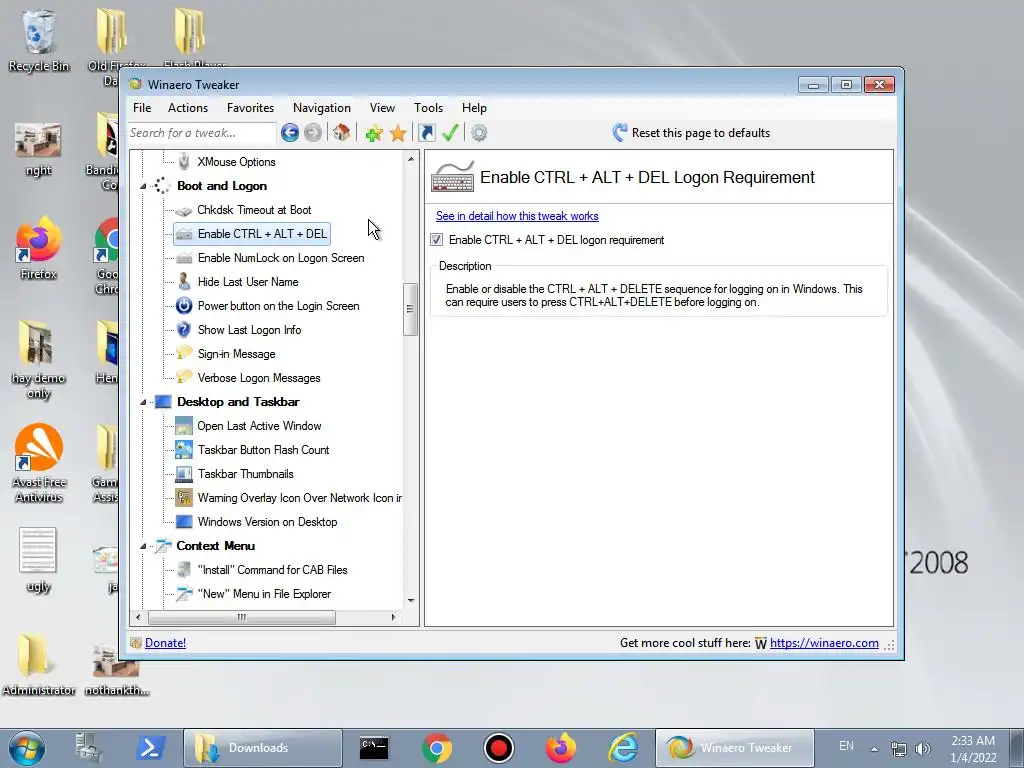Open the Firefox desktop shortcut
Viewport: 1024px width, 768px height.
[39, 248]
